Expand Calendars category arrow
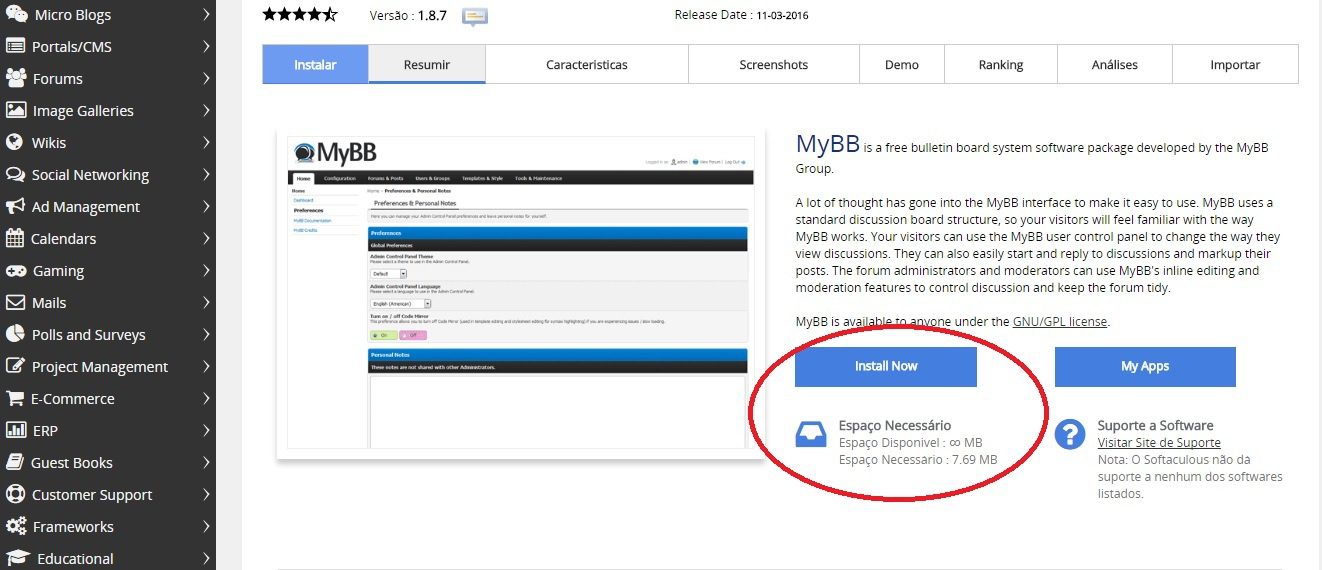This screenshot has width=1322, height=570. click(x=205, y=238)
